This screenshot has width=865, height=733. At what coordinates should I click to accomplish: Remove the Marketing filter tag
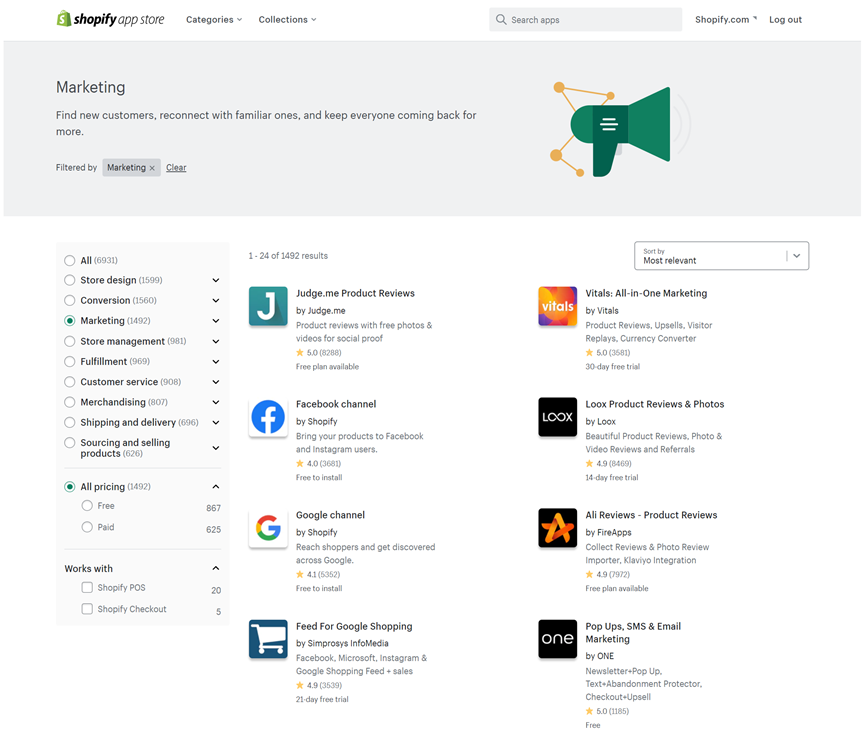coord(152,168)
